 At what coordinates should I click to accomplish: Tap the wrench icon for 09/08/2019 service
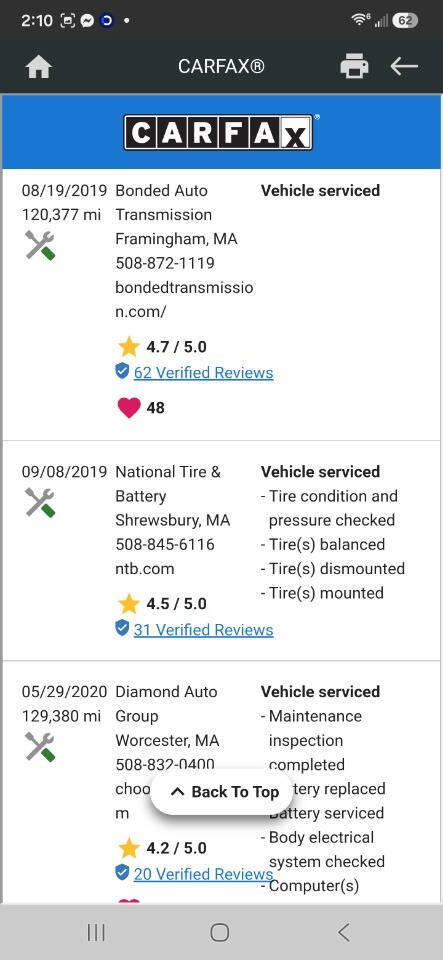click(40, 502)
